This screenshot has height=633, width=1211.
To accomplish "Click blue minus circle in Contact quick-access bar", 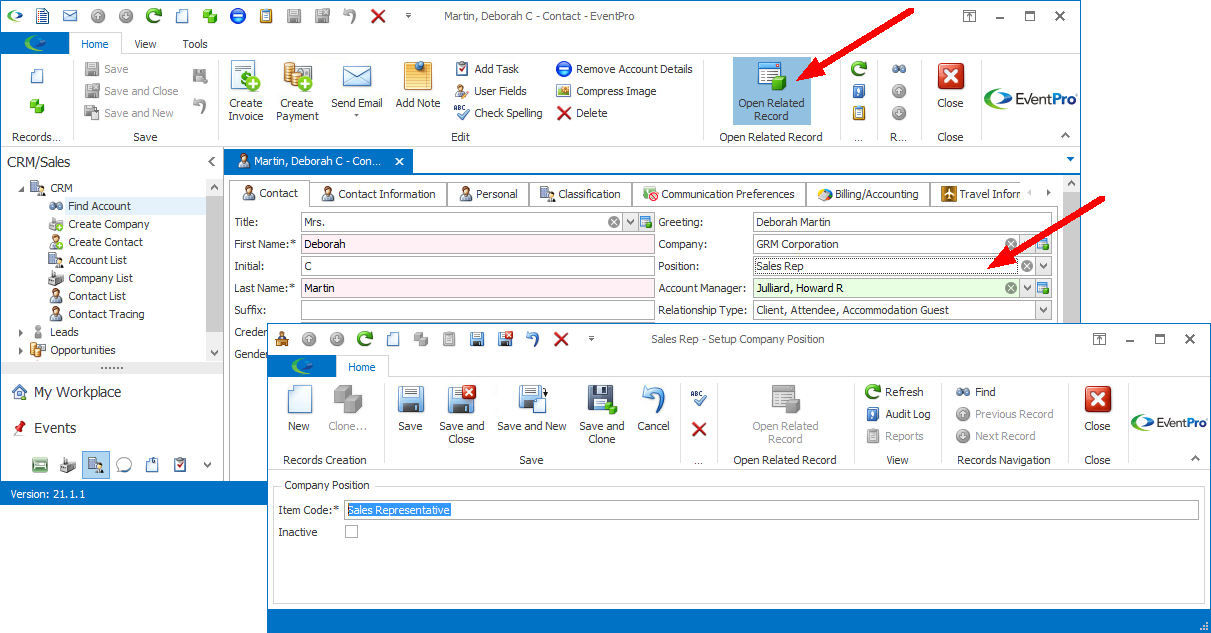I will pos(238,16).
